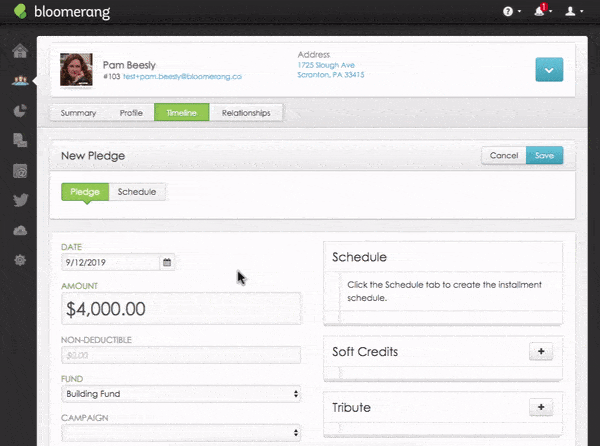The image size is (600, 446).
Task: Click the Bloomerang logo
Action: pyautogui.click(x=62, y=11)
